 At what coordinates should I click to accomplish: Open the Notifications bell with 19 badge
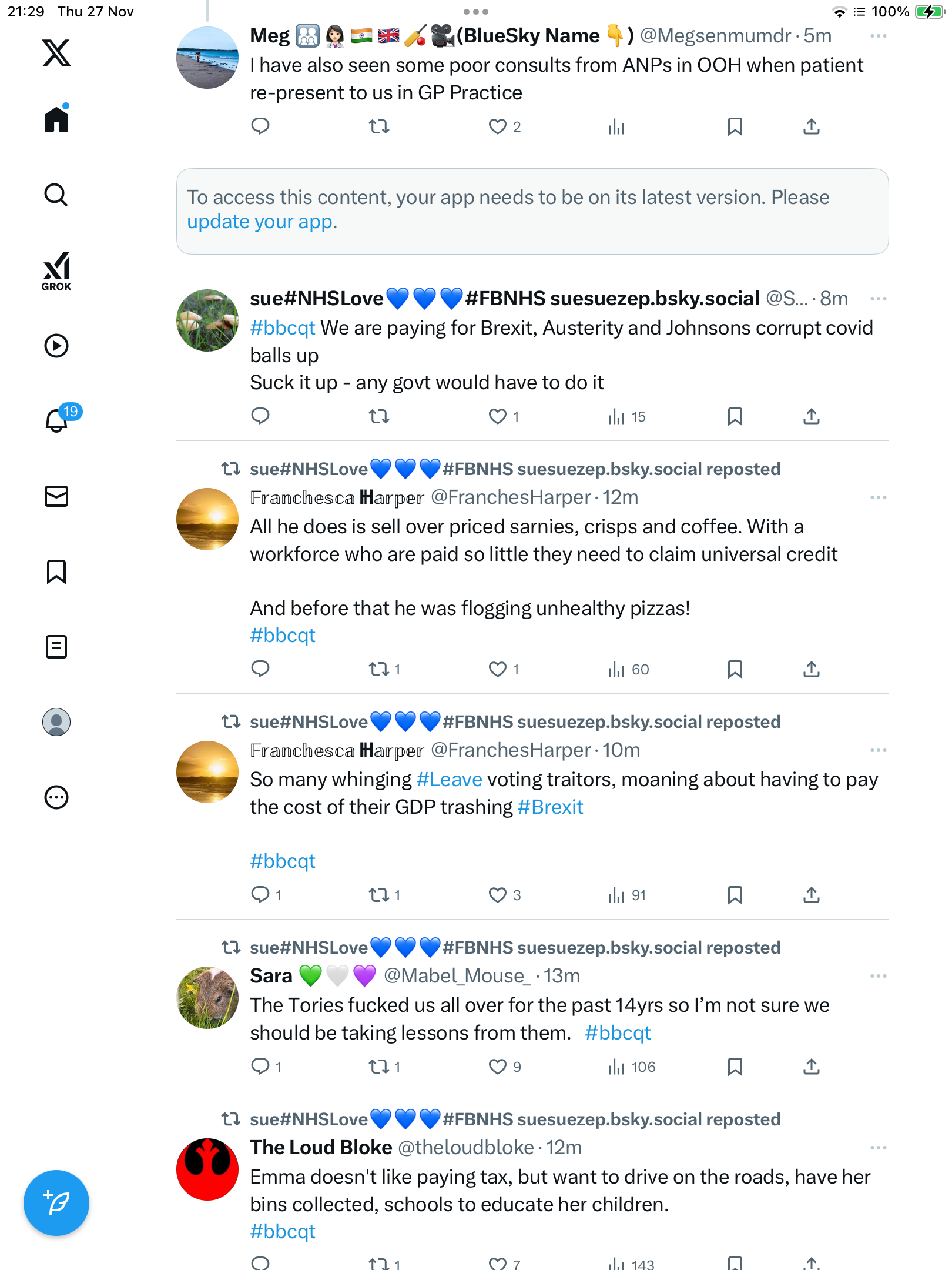(57, 420)
